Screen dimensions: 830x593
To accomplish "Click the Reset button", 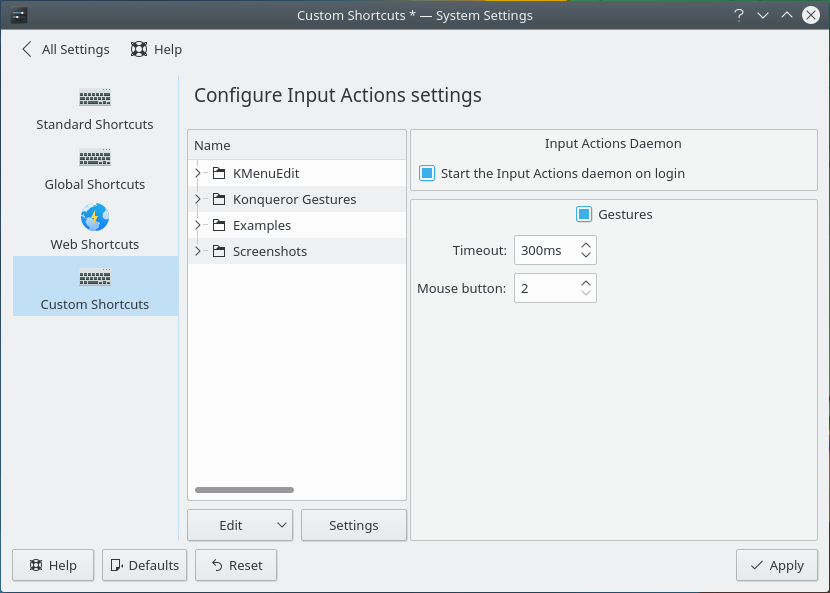I will click(x=236, y=565).
